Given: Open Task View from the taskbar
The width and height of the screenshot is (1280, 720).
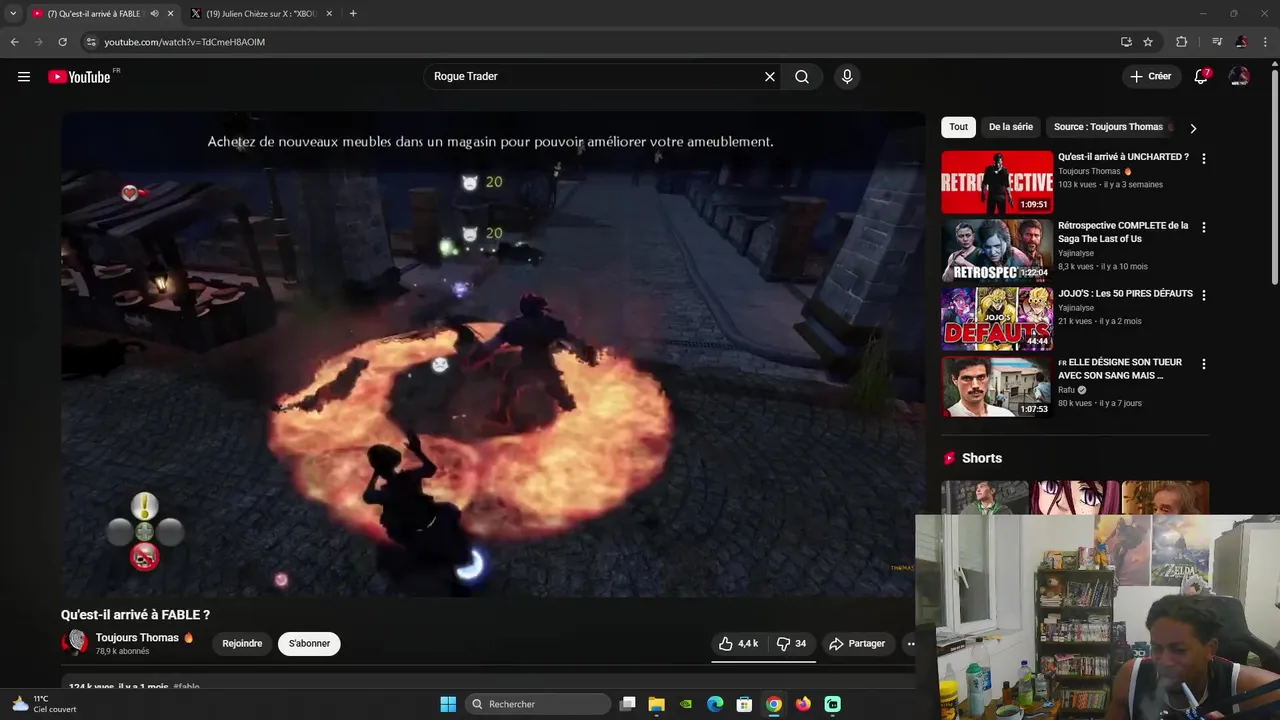Looking at the screenshot, I should (628, 704).
